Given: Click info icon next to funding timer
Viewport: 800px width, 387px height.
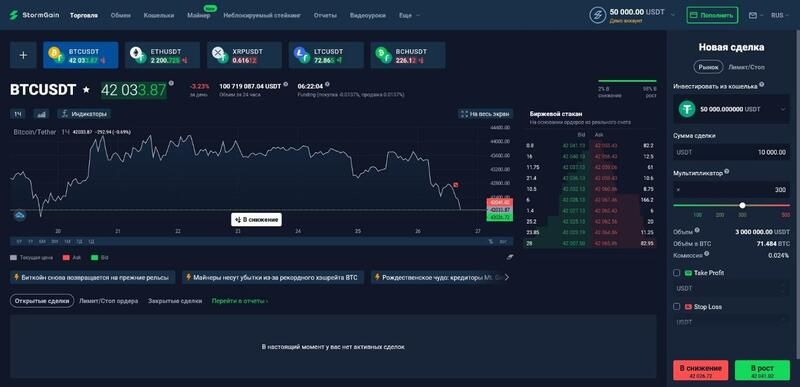Looking at the screenshot, I should coord(327,85).
